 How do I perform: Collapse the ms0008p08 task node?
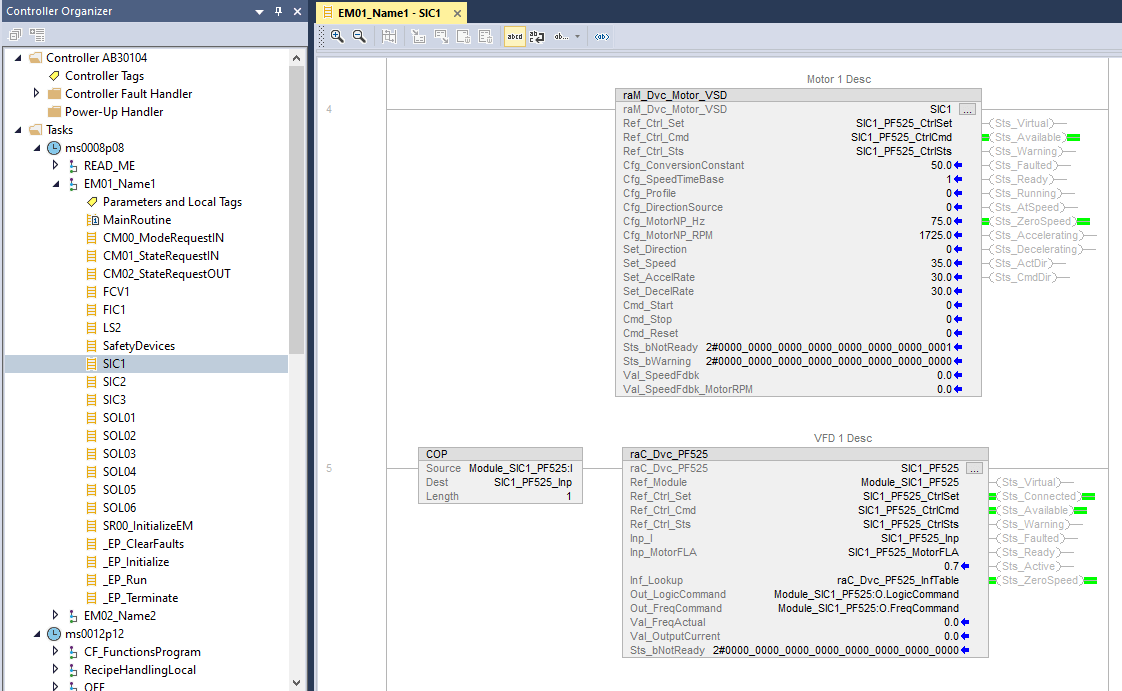[37, 148]
